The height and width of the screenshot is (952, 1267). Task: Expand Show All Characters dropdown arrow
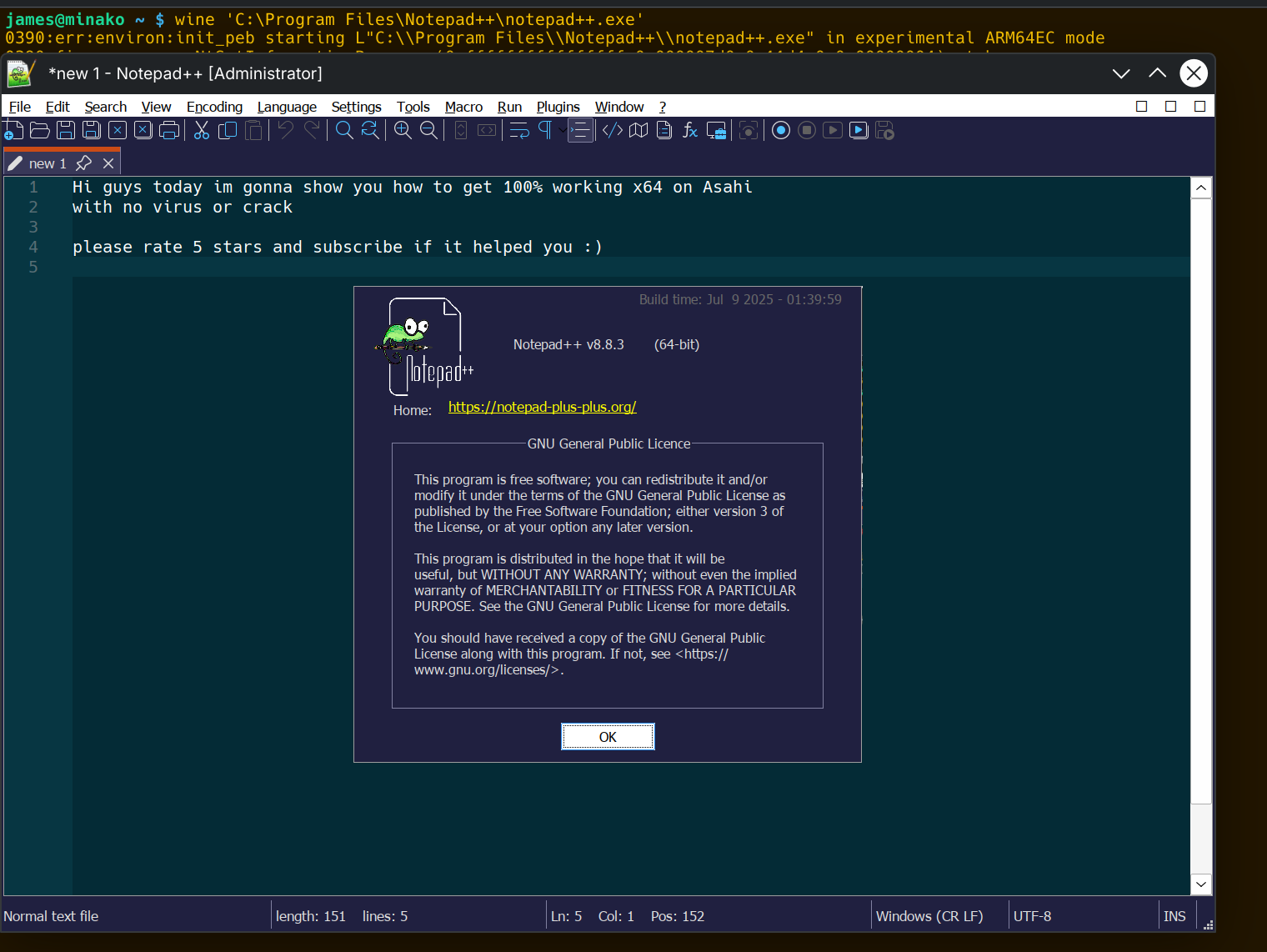point(563,130)
